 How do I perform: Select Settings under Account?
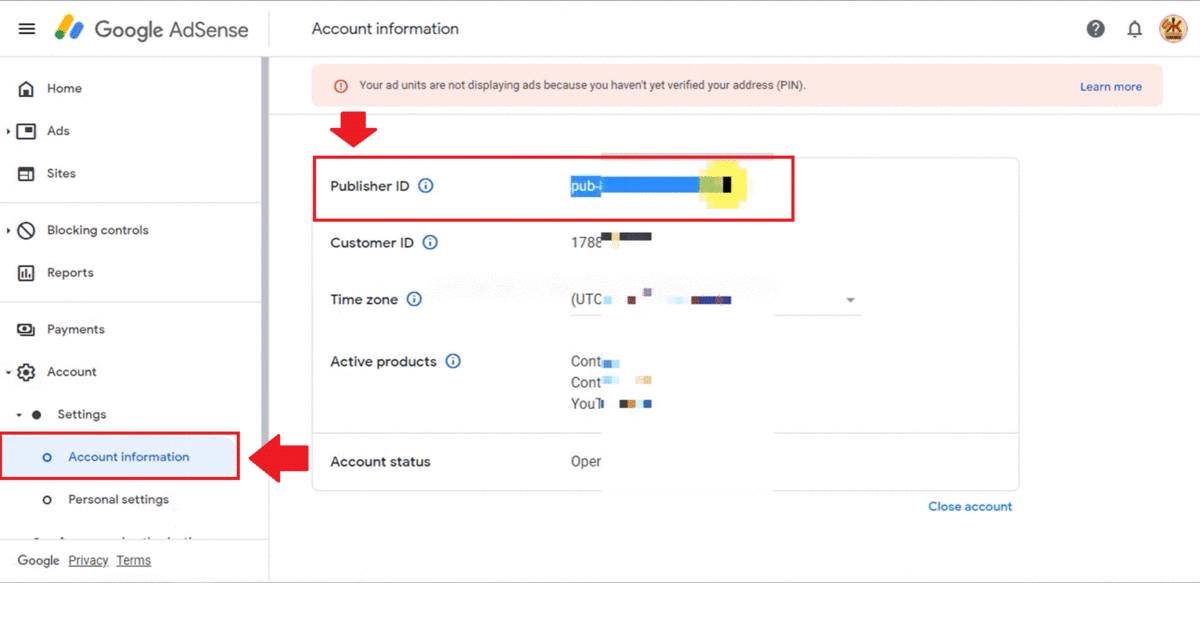coord(82,415)
